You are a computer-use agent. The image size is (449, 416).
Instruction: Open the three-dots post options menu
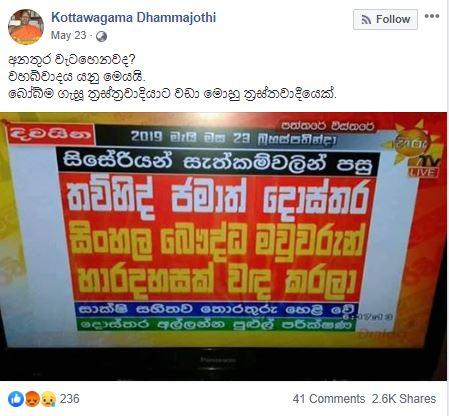pos(432,16)
